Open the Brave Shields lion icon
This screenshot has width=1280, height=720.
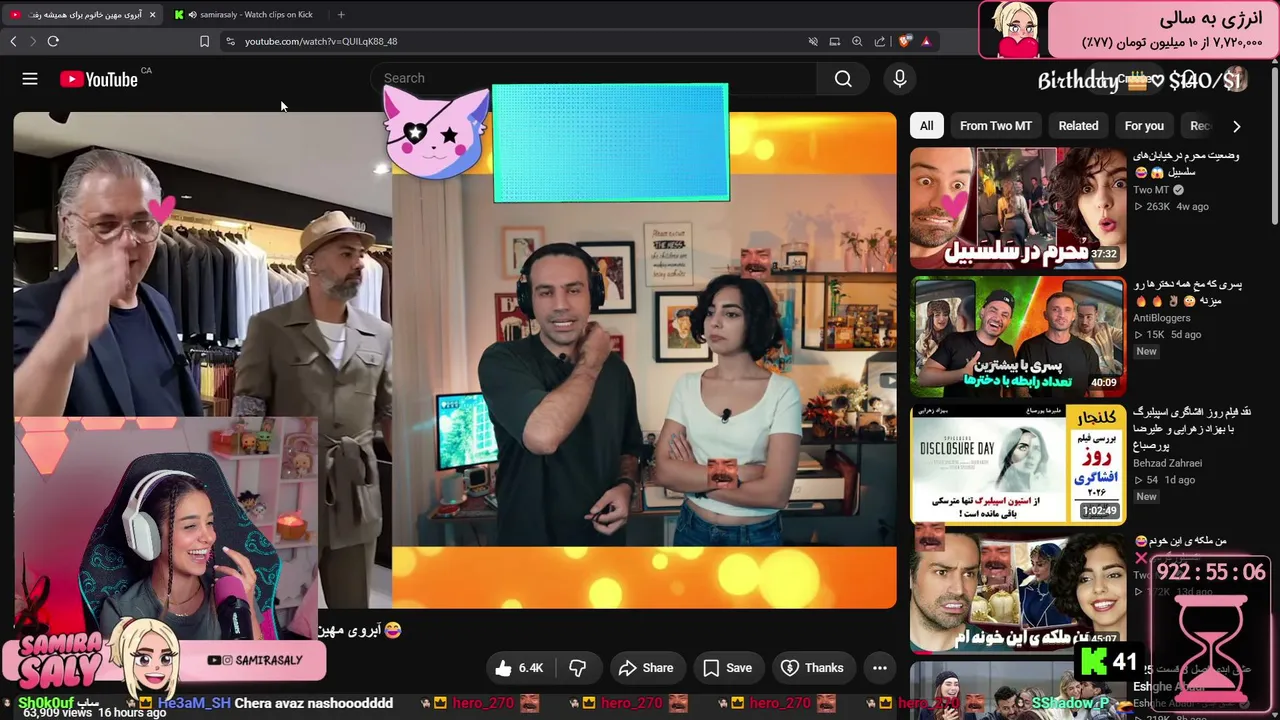905,41
